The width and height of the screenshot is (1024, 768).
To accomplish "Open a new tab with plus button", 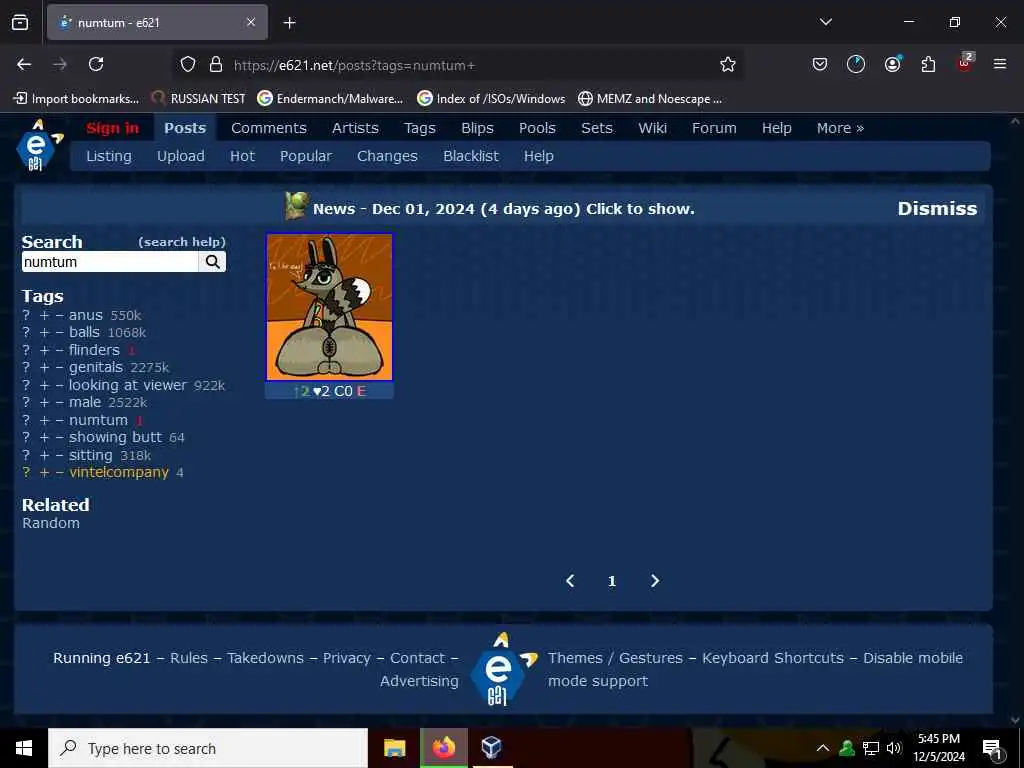I will [x=289, y=23].
